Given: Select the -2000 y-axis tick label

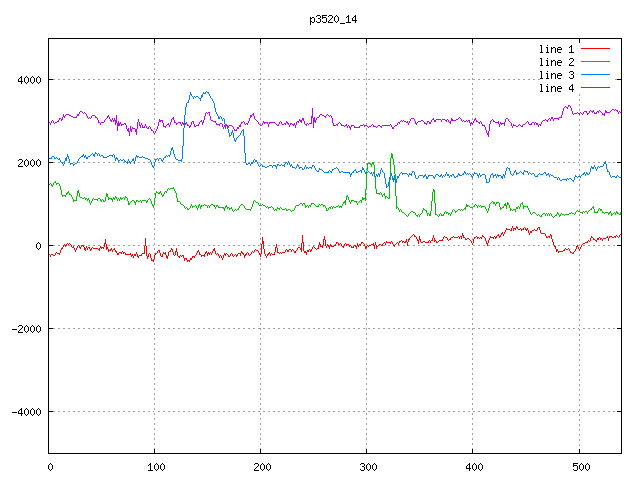Looking at the screenshot, I should (x=24, y=329).
